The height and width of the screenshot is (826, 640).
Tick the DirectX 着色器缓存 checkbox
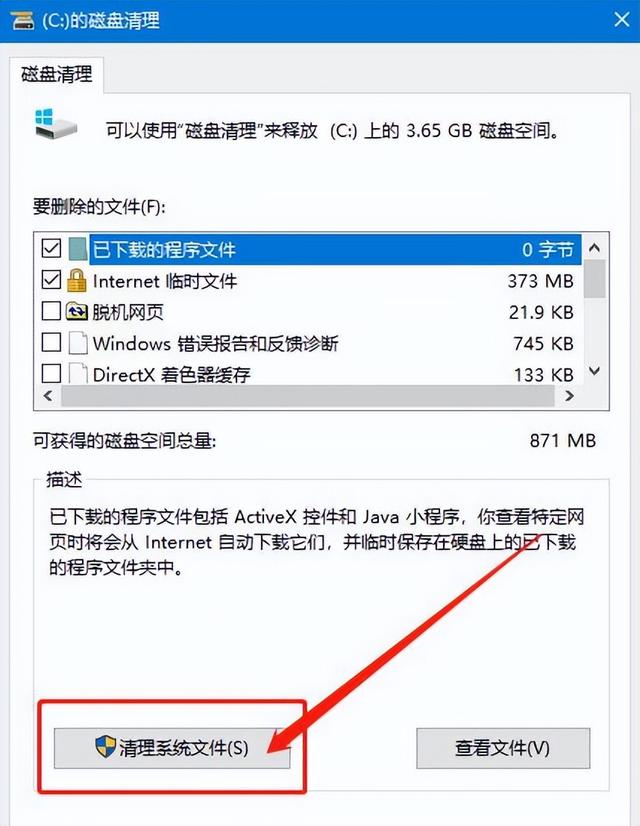(x=51, y=373)
